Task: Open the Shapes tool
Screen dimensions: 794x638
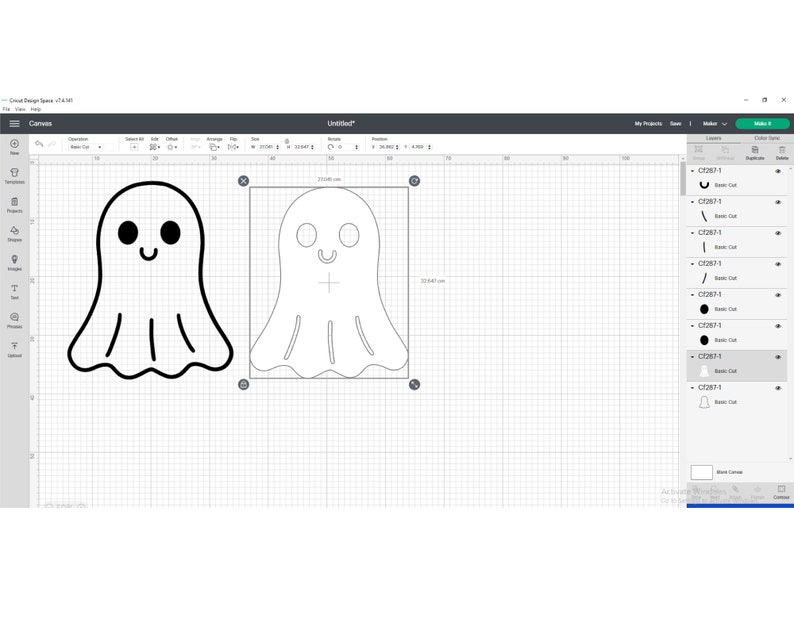Action: pos(14,233)
